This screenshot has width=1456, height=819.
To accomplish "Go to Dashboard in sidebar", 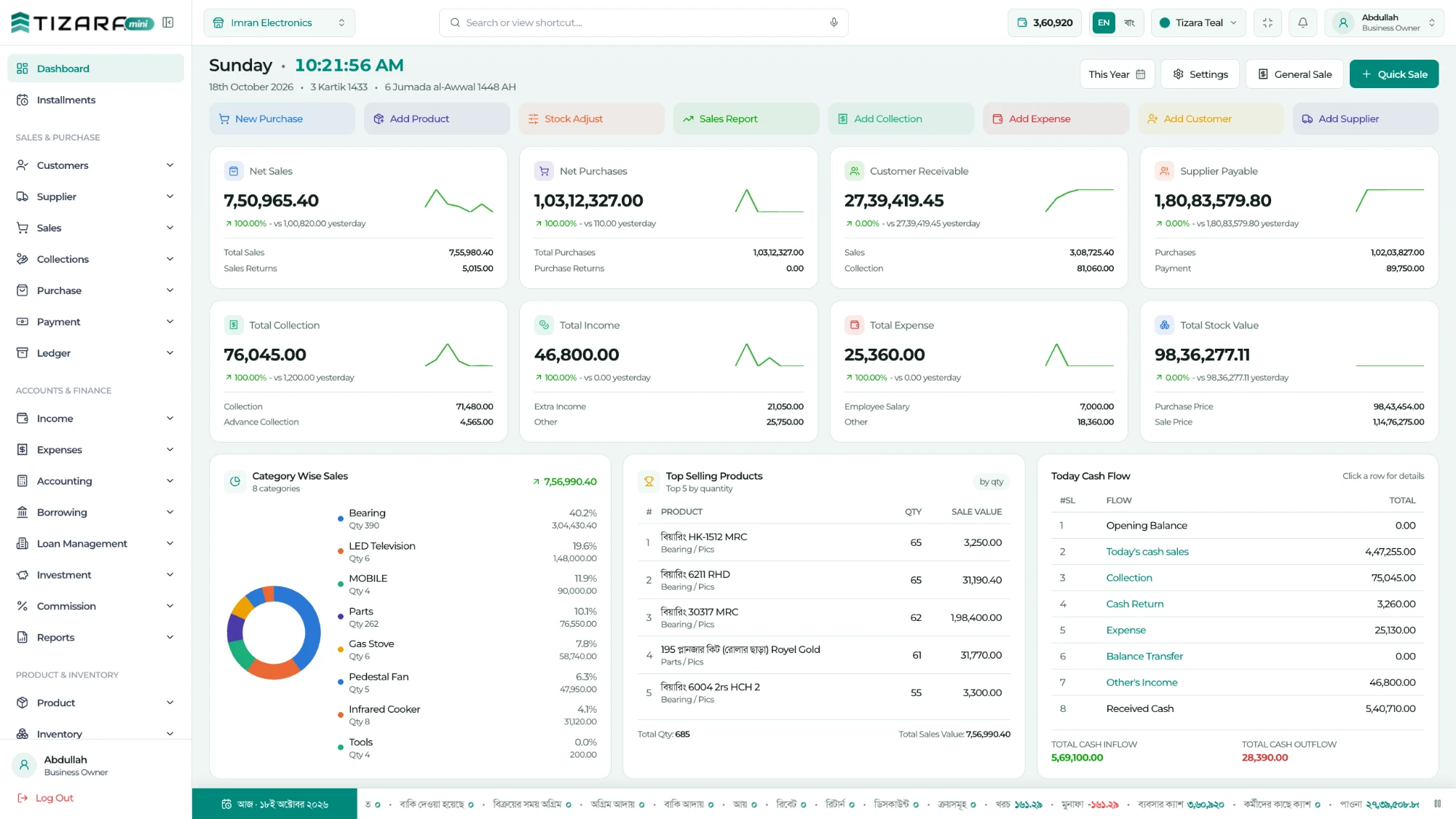I will [95, 68].
